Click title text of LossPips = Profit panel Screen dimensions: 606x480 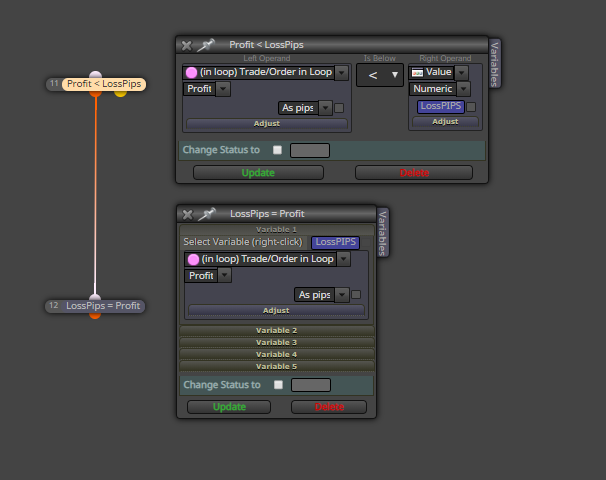click(x=267, y=214)
